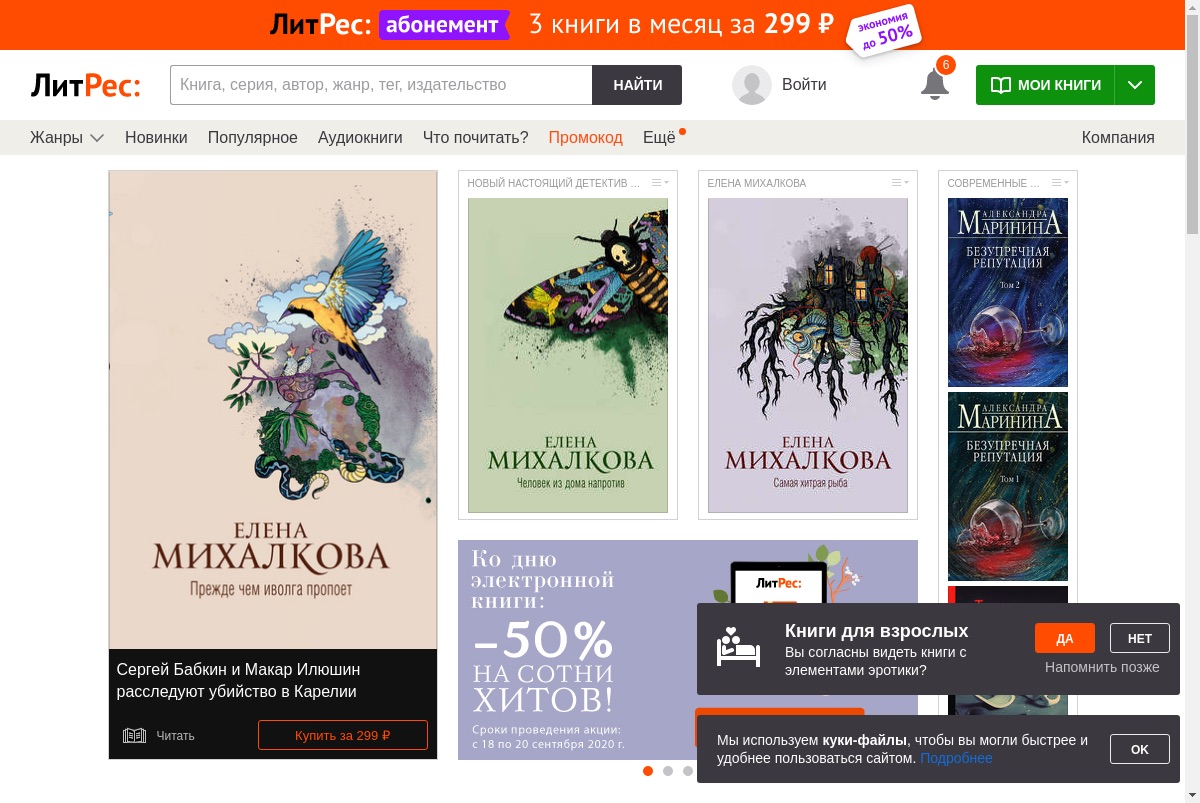Click Купить за 299 ₽ button
Viewport: 1200px width, 803px height.
tap(343, 735)
